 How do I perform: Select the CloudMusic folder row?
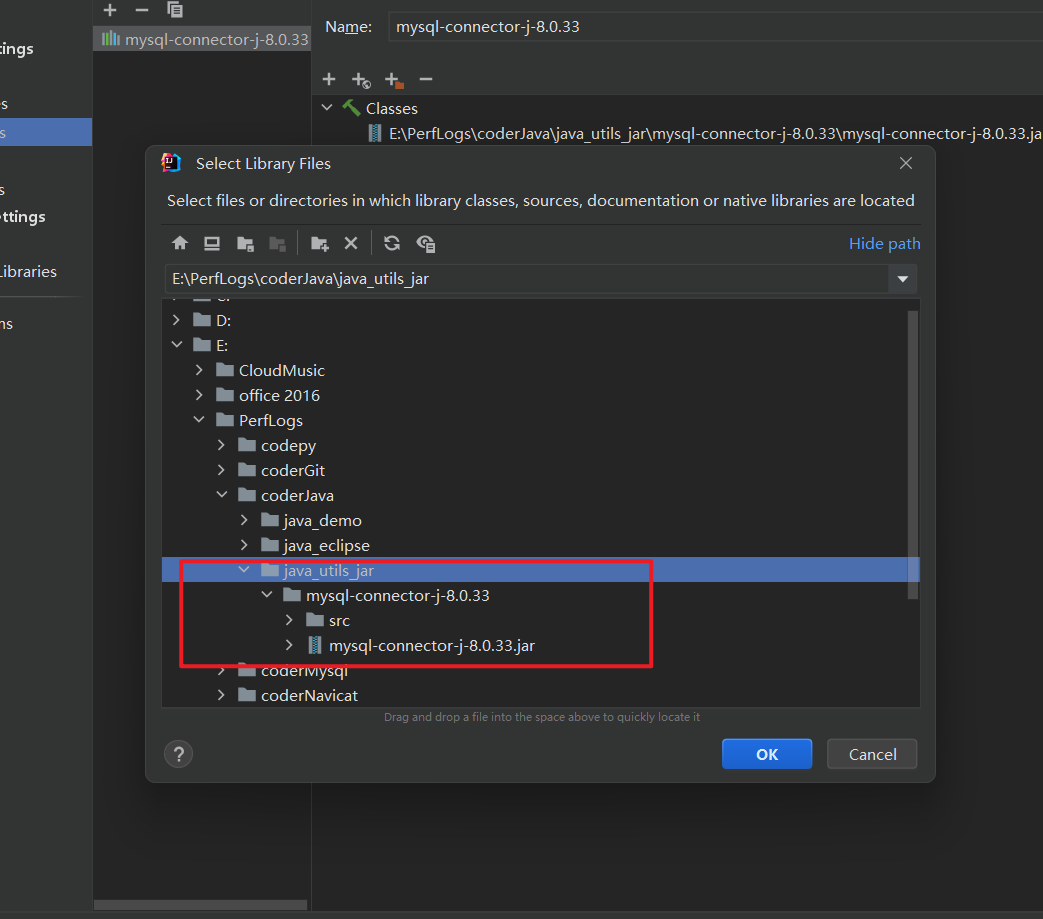click(540, 370)
